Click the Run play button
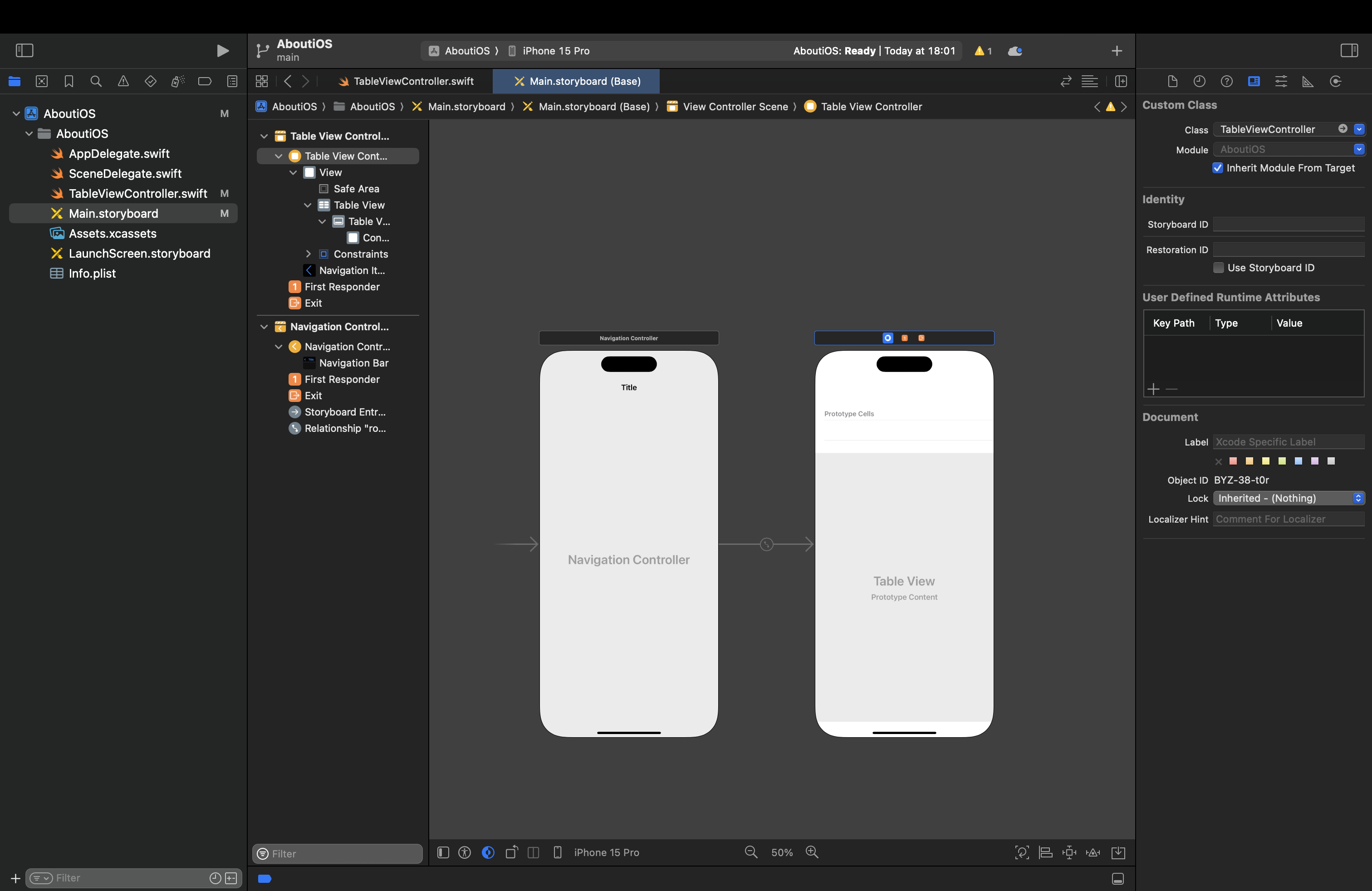 point(222,51)
